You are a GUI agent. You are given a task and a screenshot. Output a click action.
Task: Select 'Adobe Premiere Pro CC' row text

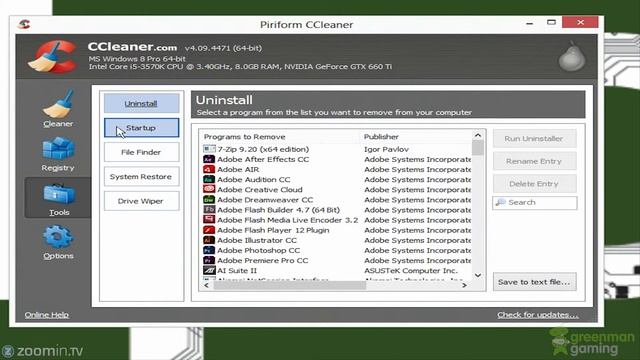point(262,260)
